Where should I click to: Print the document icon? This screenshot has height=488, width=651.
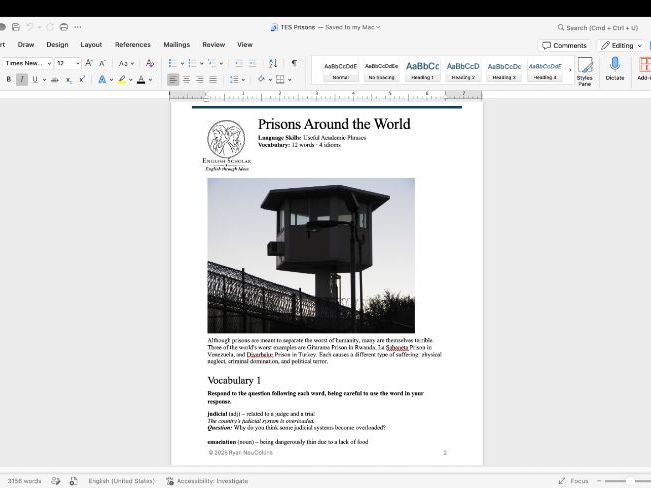(x=64, y=27)
